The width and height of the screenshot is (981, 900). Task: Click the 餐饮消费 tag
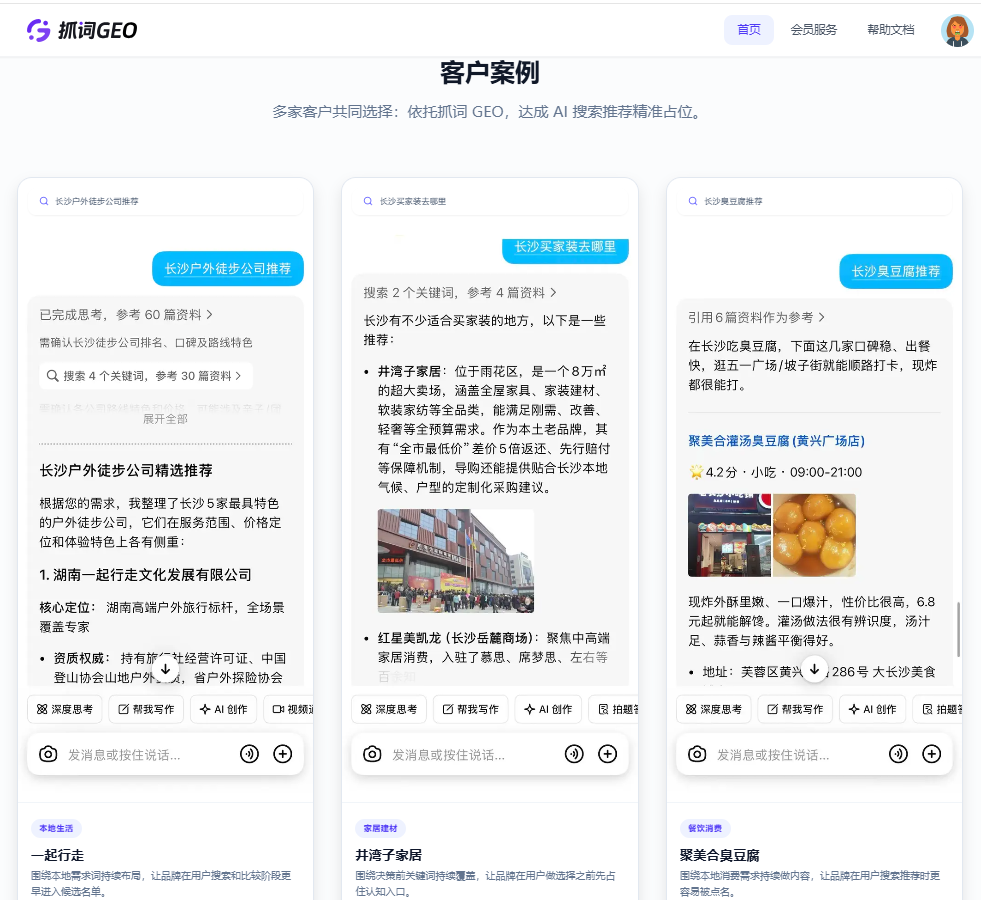tap(705, 828)
